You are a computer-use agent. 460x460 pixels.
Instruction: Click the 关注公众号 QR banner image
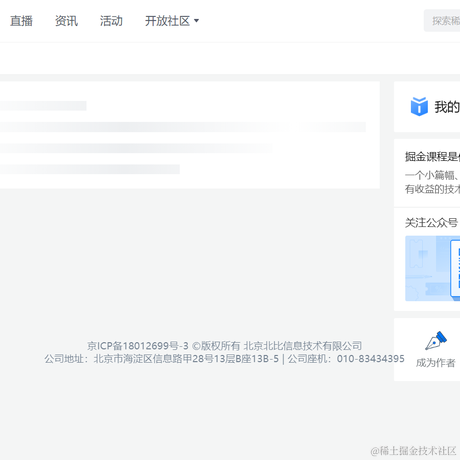(433, 268)
